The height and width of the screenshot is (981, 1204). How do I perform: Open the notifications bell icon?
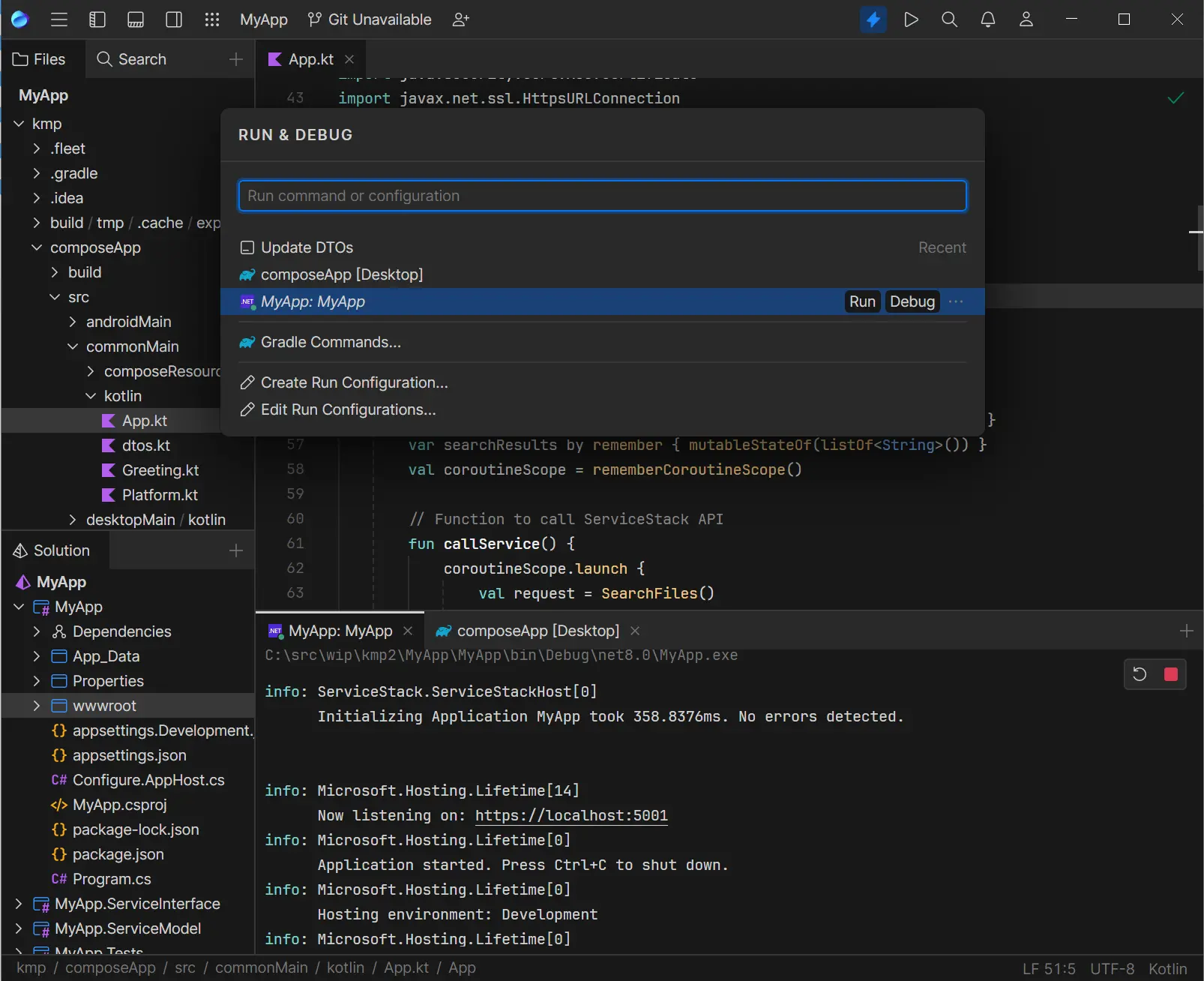[988, 19]
